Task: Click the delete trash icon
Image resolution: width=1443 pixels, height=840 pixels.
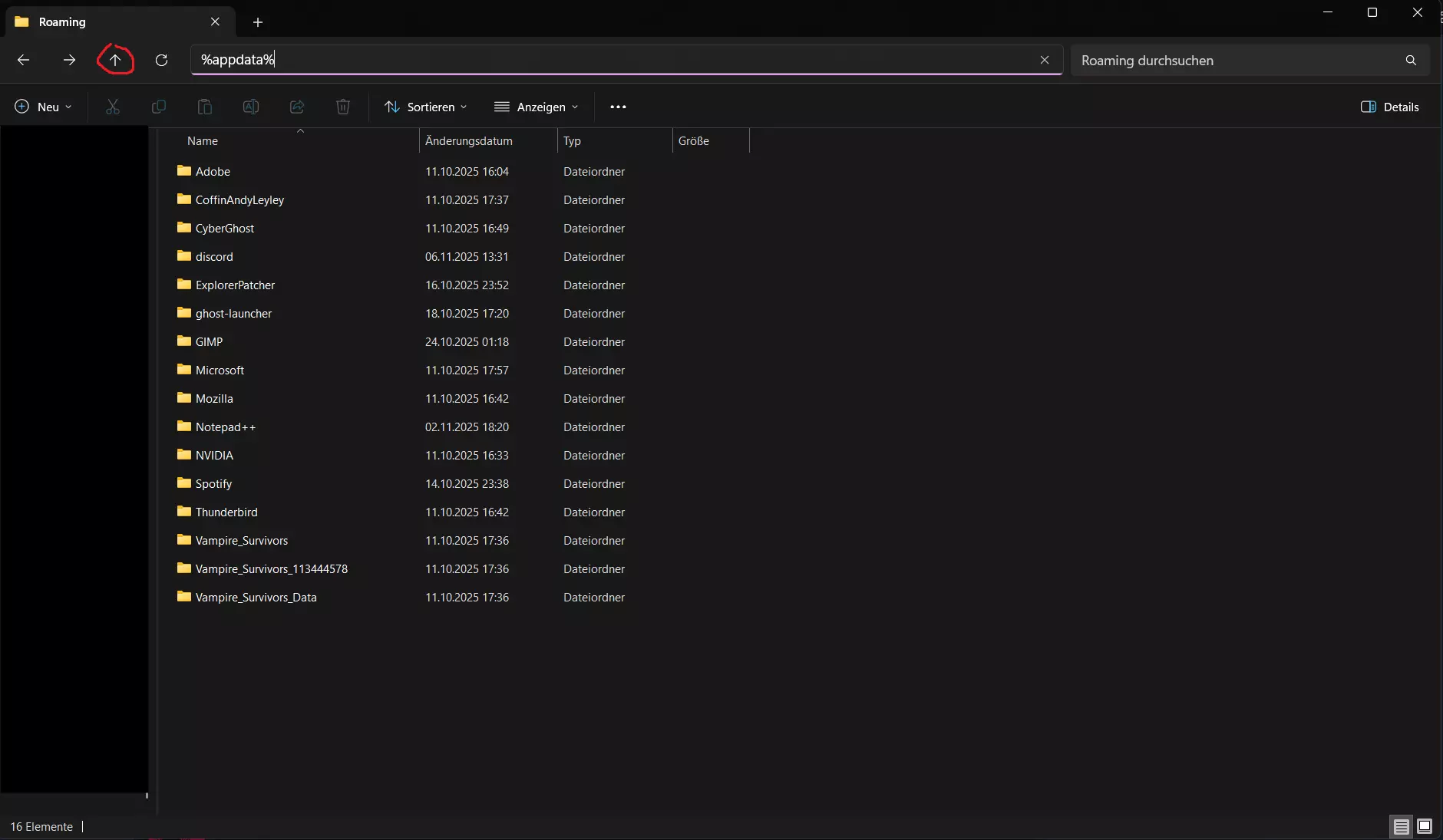Action: [x=343, y=107]
